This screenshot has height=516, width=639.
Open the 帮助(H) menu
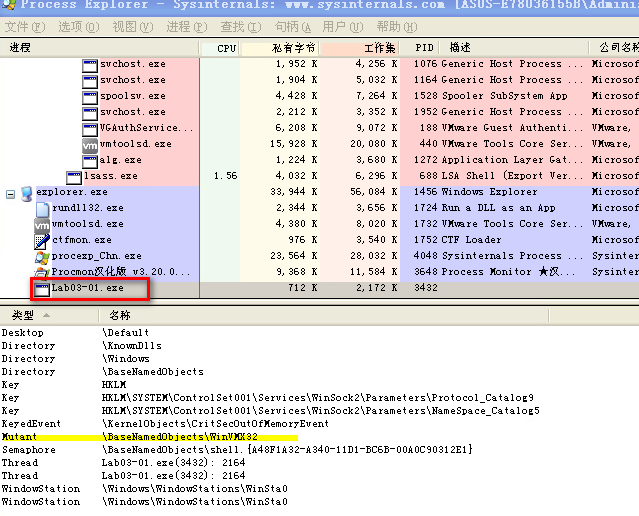[397, 27]
